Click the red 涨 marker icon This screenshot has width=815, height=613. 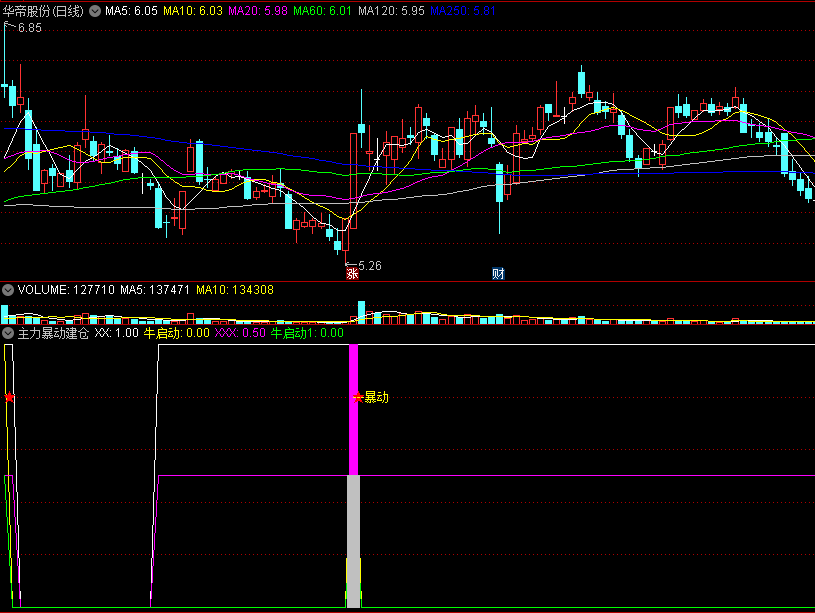[352, 273]
